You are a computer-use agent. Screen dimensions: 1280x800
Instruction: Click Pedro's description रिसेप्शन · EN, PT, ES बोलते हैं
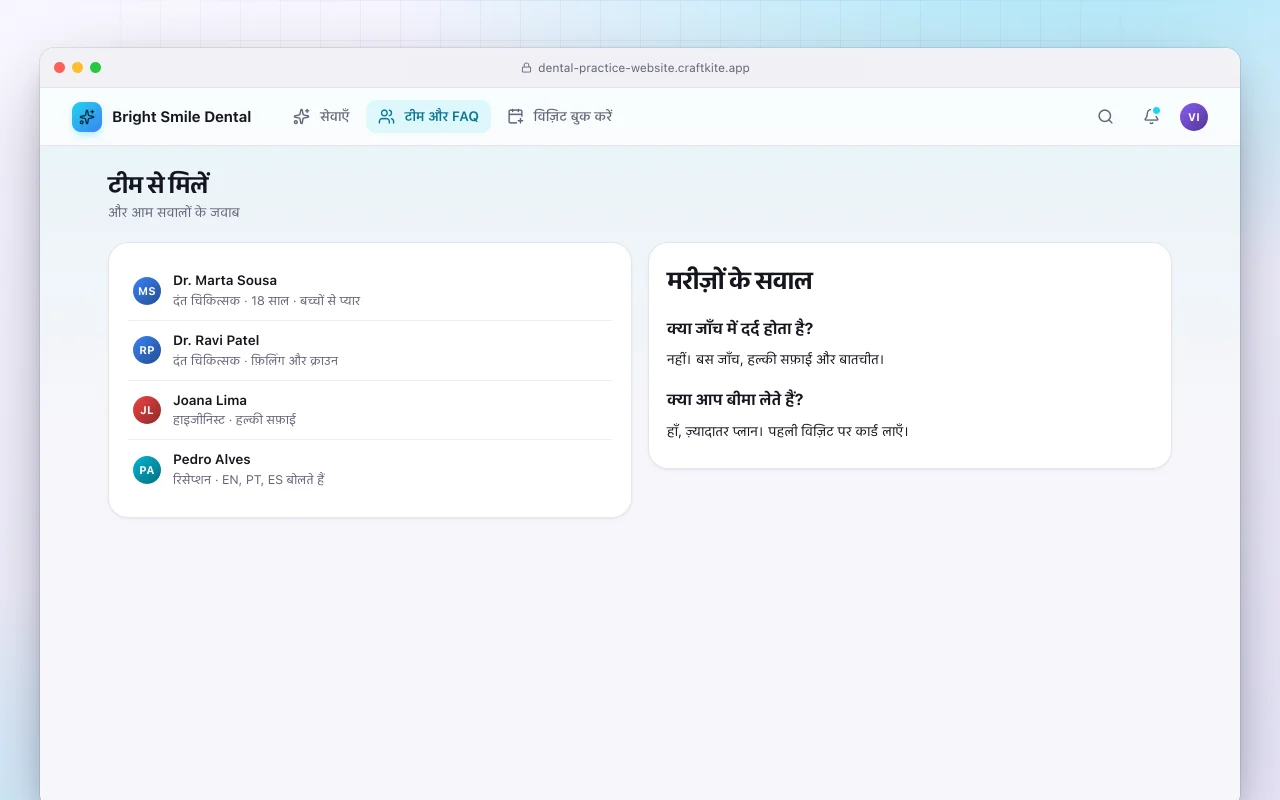coord(249,479)
